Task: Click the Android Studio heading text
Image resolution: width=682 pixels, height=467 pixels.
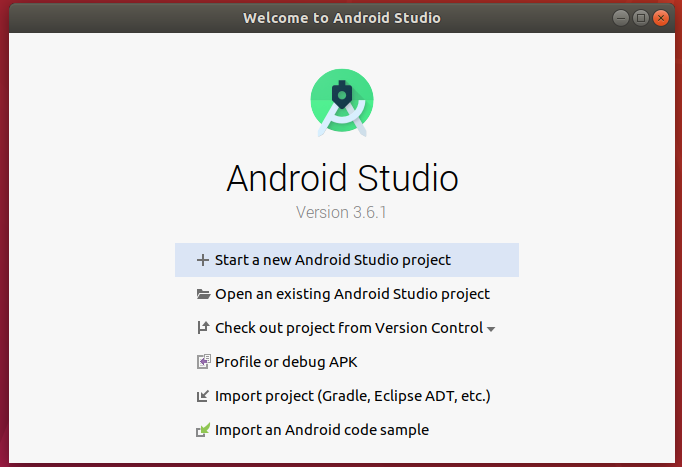Action: [342, 178]
